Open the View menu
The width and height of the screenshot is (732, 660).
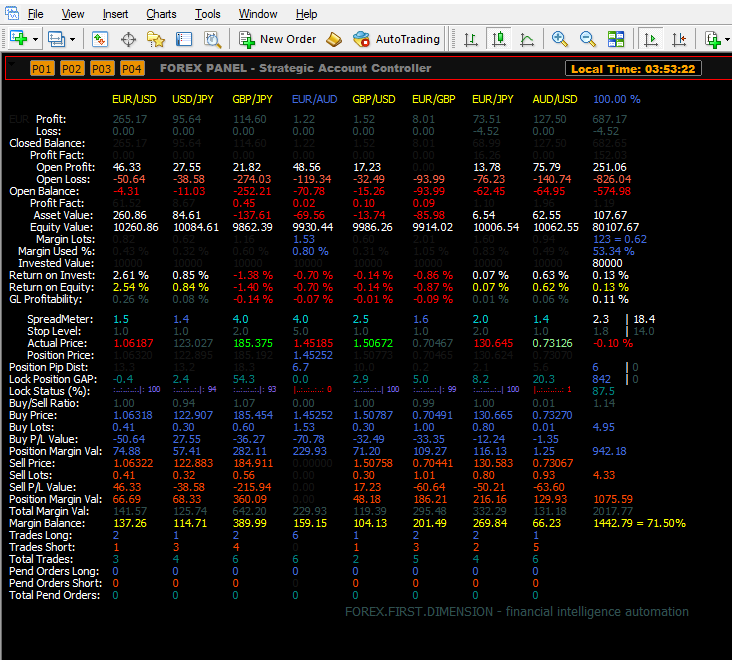point(73,14)
